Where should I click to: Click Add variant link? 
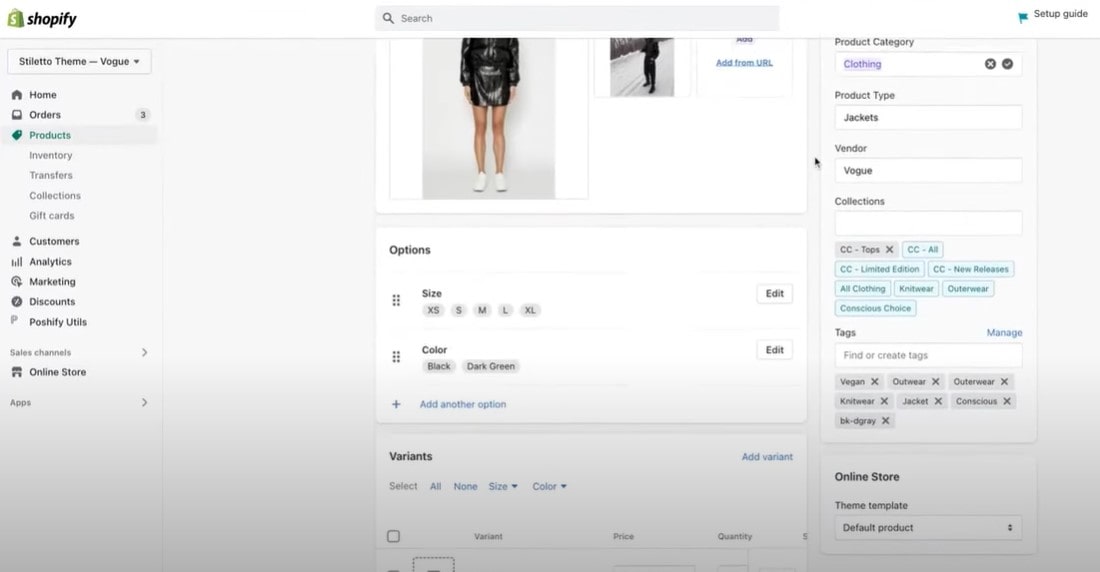767,457
